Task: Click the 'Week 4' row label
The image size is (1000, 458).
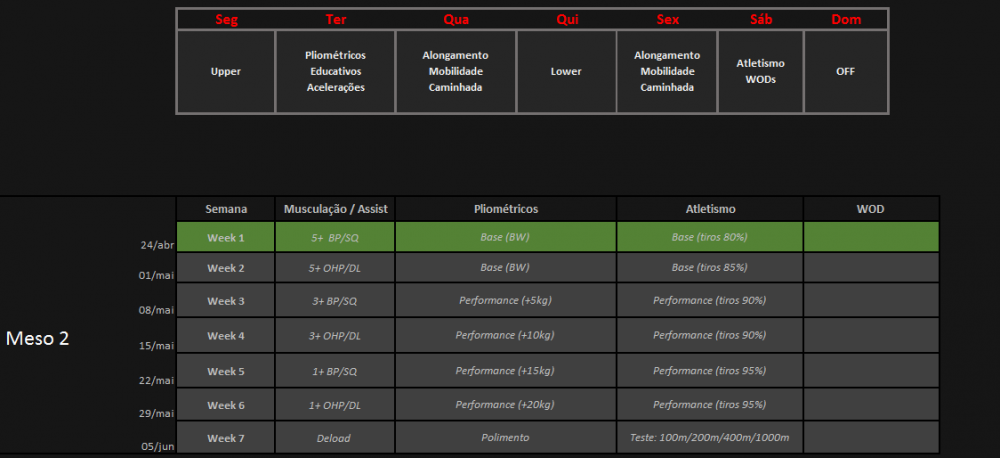Action: pos(226,335)
